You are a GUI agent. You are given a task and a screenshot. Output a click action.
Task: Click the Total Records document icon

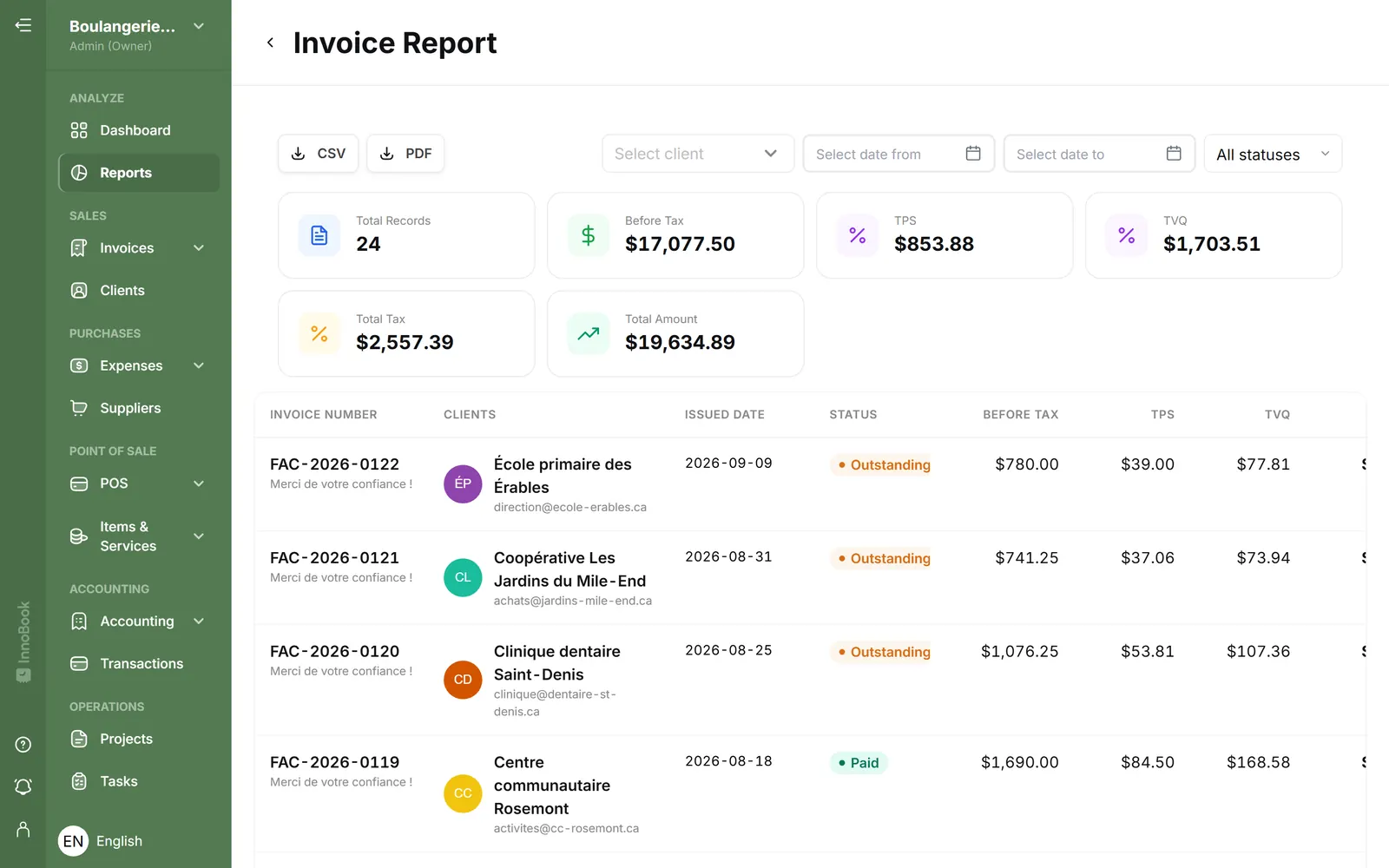click(x=319, y=235)
